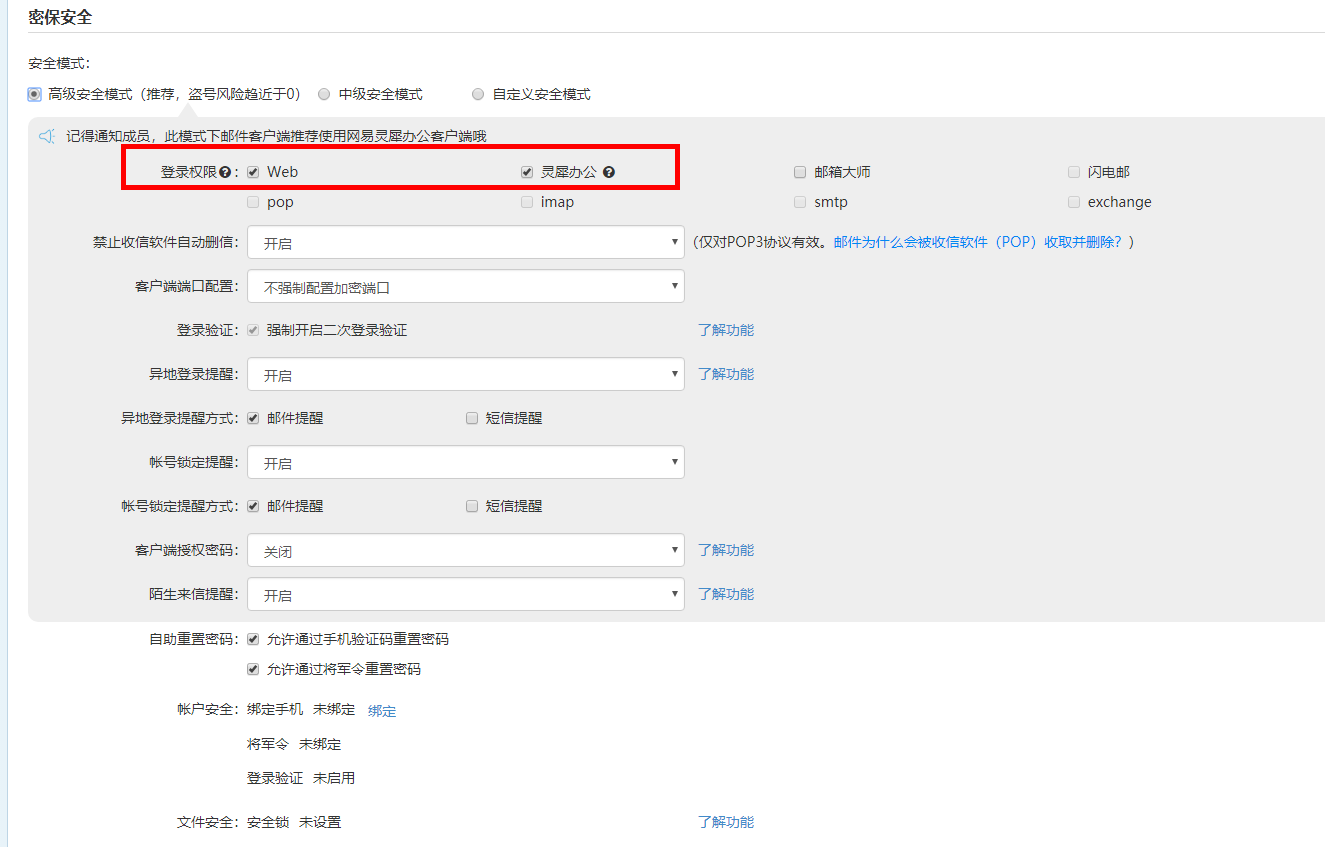Click help icon next to 登录权限 label
This screenshot has width=1325, height=847.
coord(225,172)
